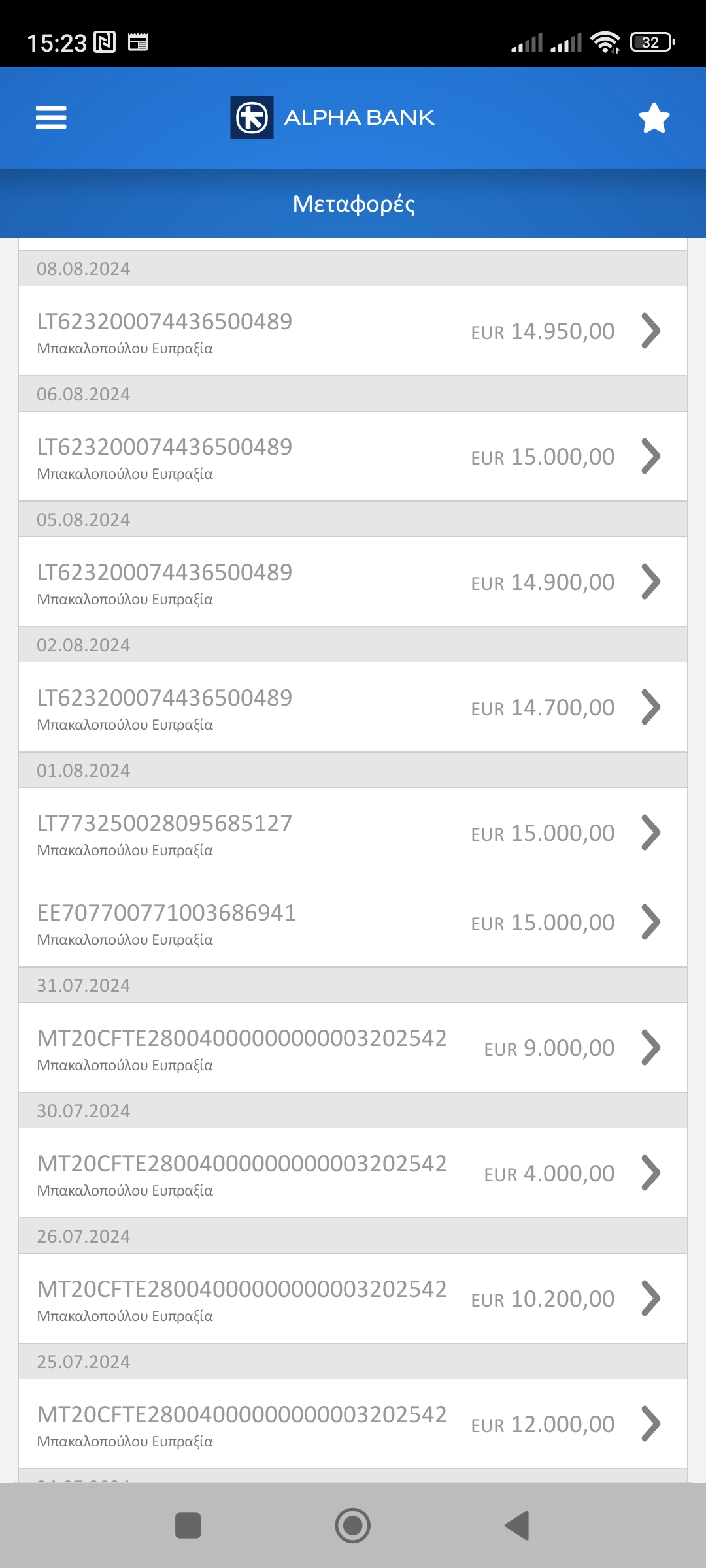Expand the EUR 14.900,00 transfer chevron
The width and height of the screenshot is (706, 1568).
(651, 581)
